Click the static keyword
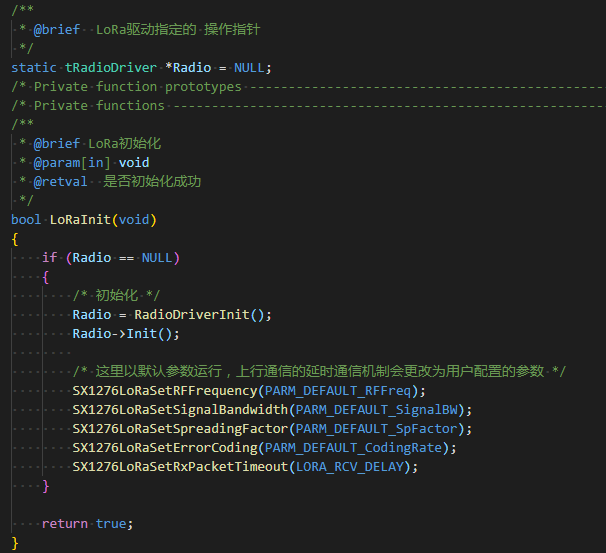The width and height of the screenshot is (606, 553). [34, 68]
